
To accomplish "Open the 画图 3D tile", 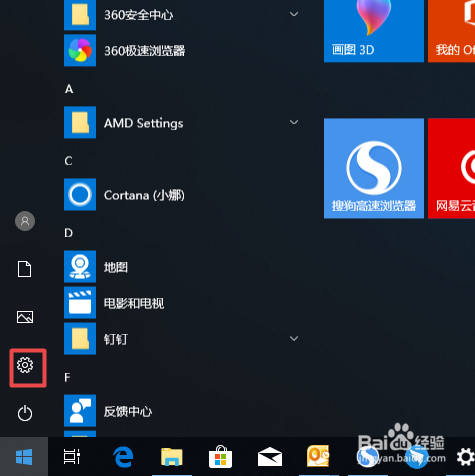I will (374, 30).
